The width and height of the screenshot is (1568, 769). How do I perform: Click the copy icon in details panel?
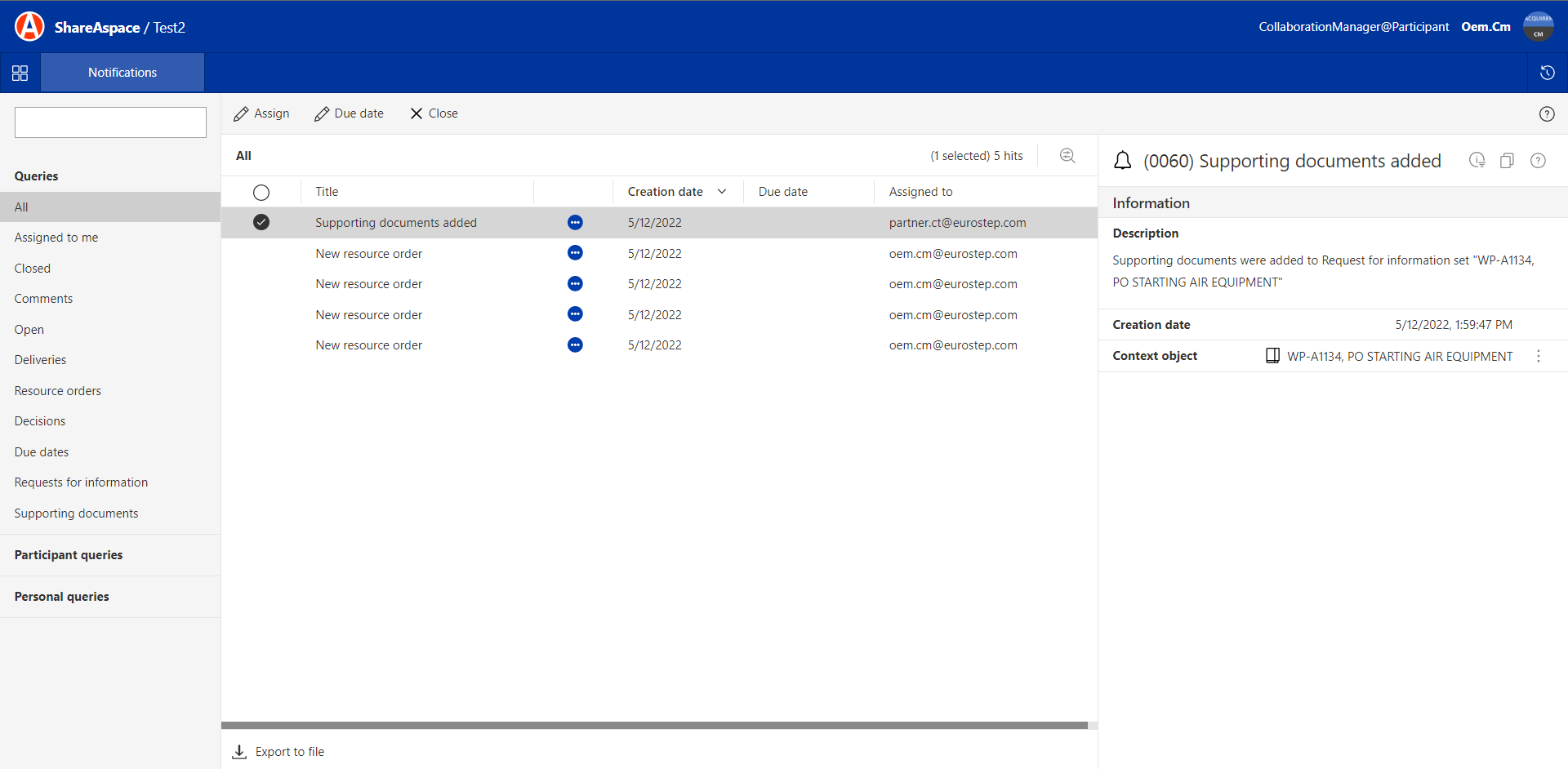[x=1507, y=161]
